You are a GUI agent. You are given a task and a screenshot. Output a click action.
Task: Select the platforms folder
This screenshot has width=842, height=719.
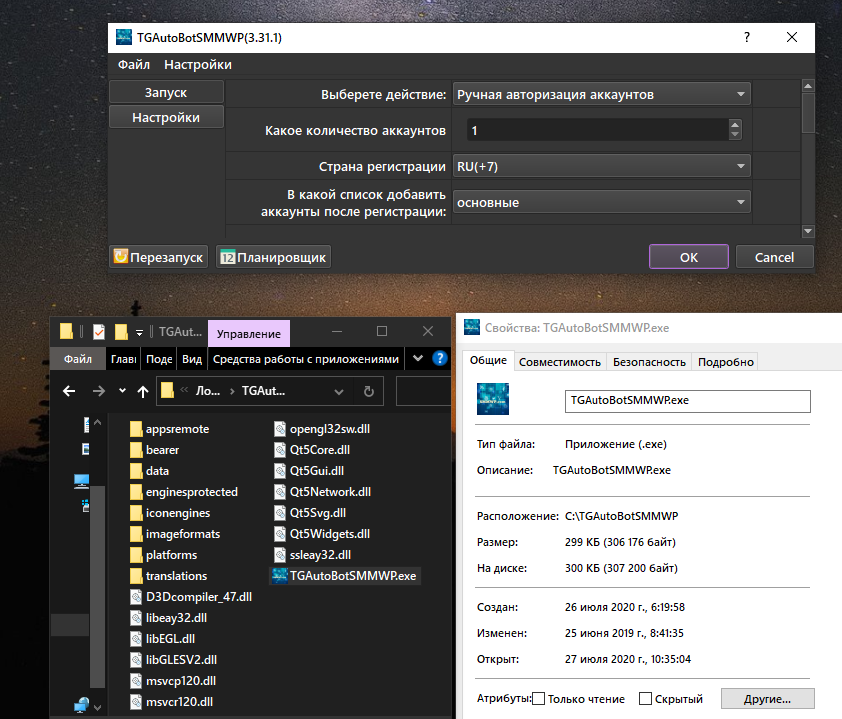click(164, 555)
